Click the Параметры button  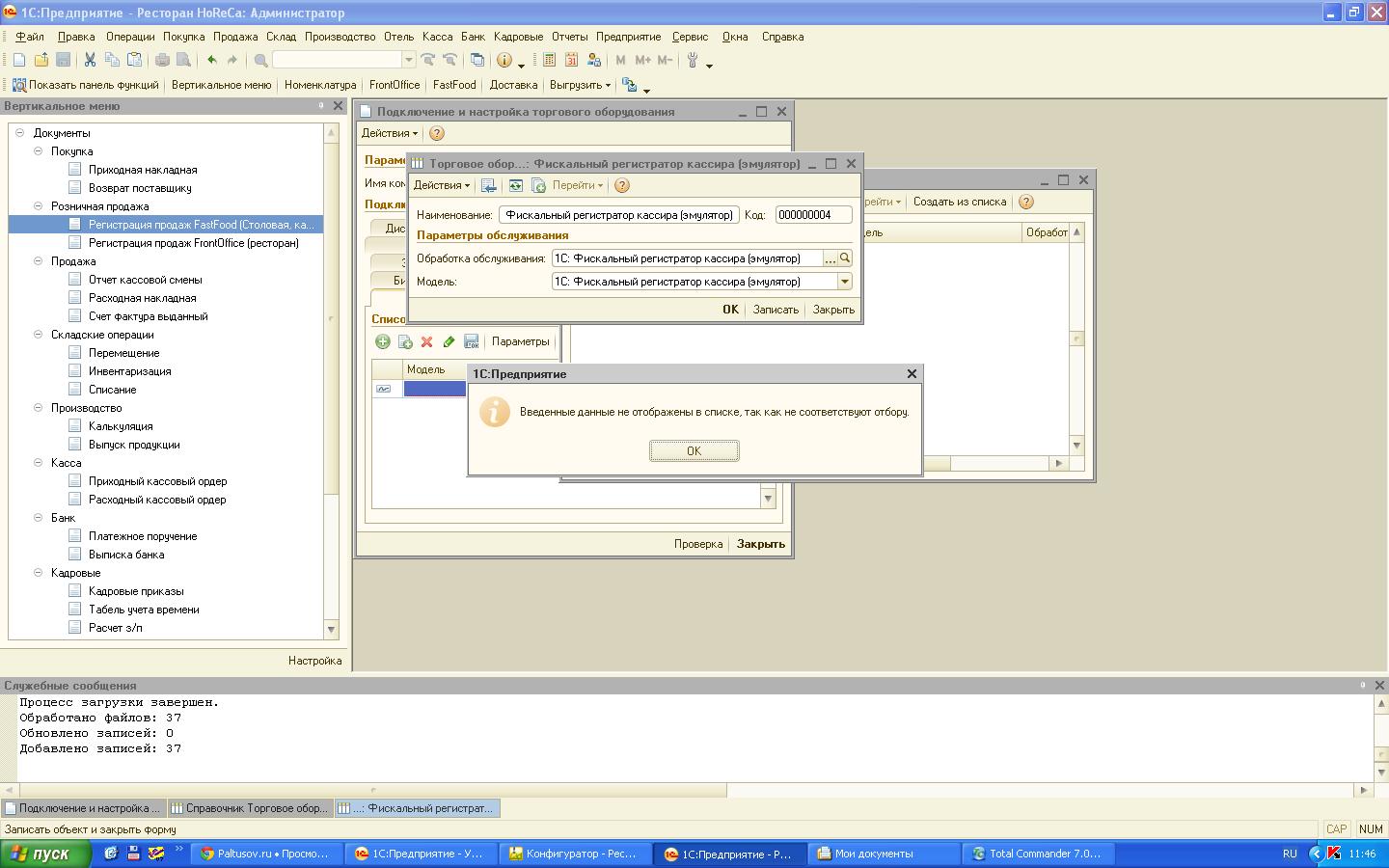(x=520, y=341)
